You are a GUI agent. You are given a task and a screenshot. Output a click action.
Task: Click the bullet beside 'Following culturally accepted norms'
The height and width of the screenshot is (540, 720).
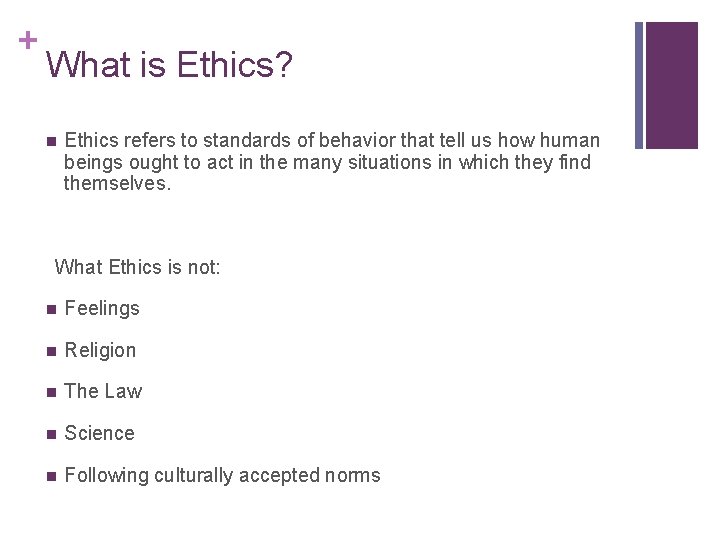point(50,476)
